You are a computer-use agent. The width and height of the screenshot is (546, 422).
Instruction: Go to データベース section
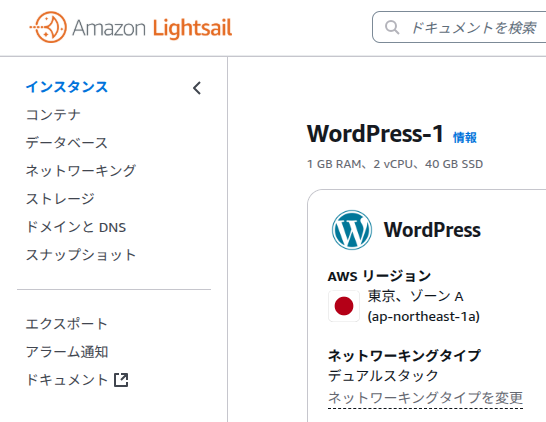coord(67,143)
